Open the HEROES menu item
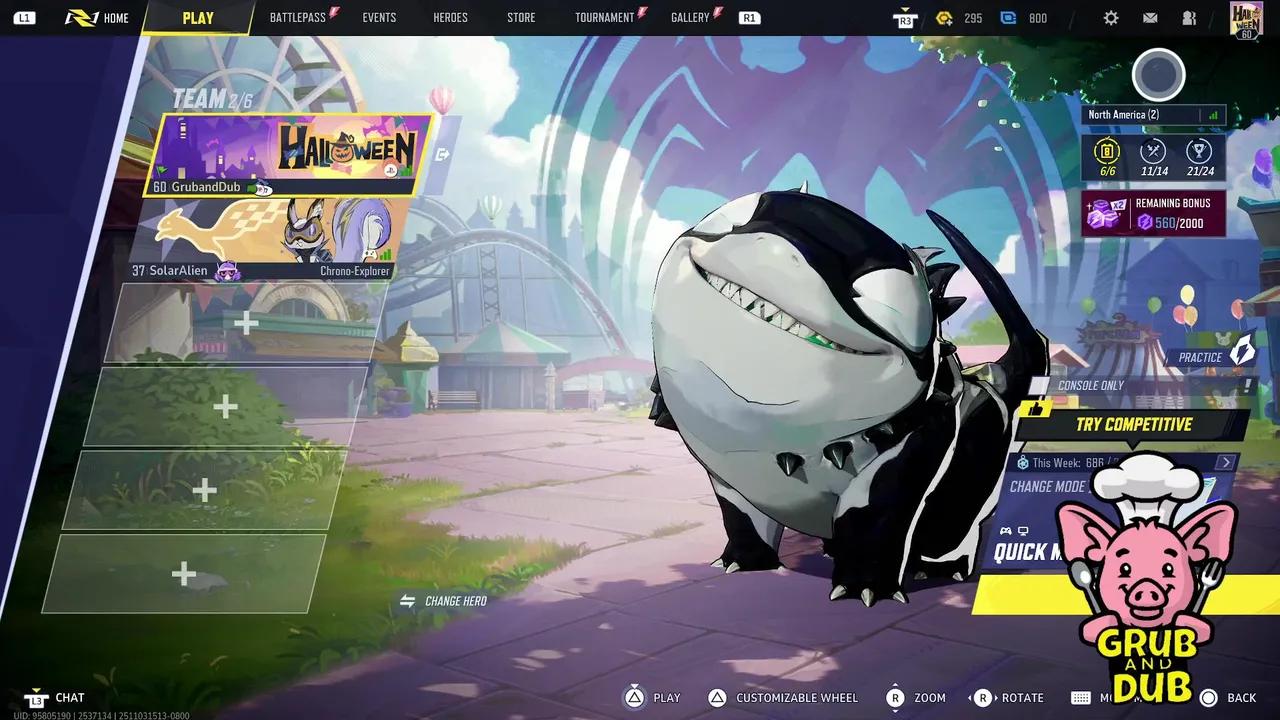 click(x=450, y=17)
